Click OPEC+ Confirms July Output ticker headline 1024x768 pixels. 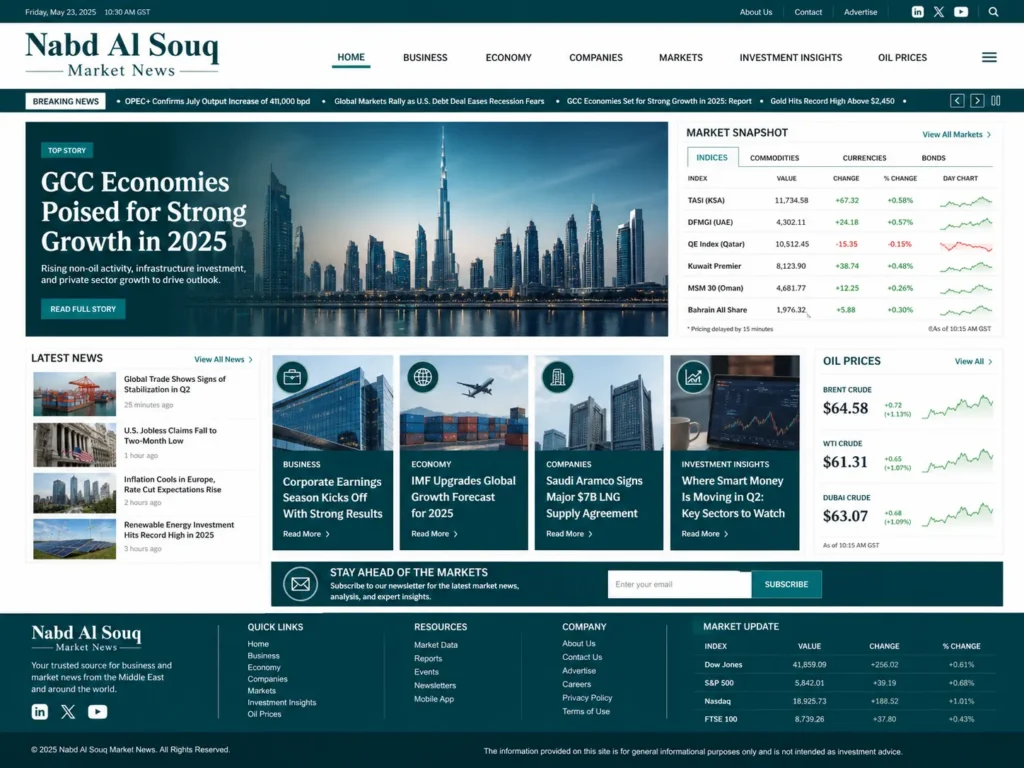(x=217, y=101)
